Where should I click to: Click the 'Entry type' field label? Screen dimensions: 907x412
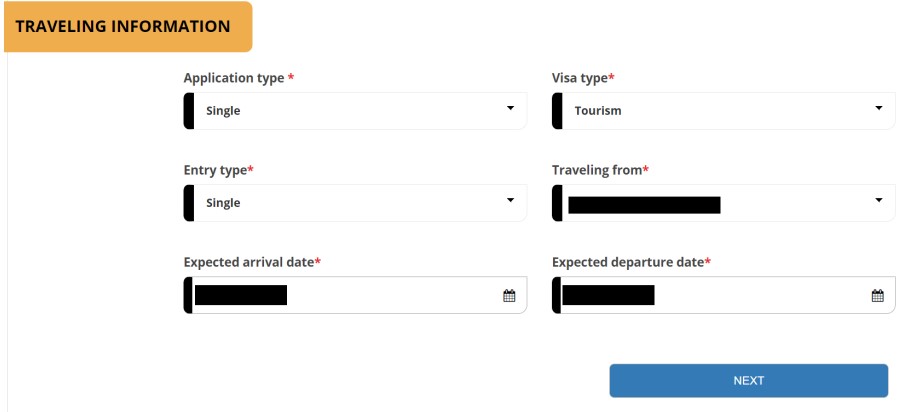point(216,170)
